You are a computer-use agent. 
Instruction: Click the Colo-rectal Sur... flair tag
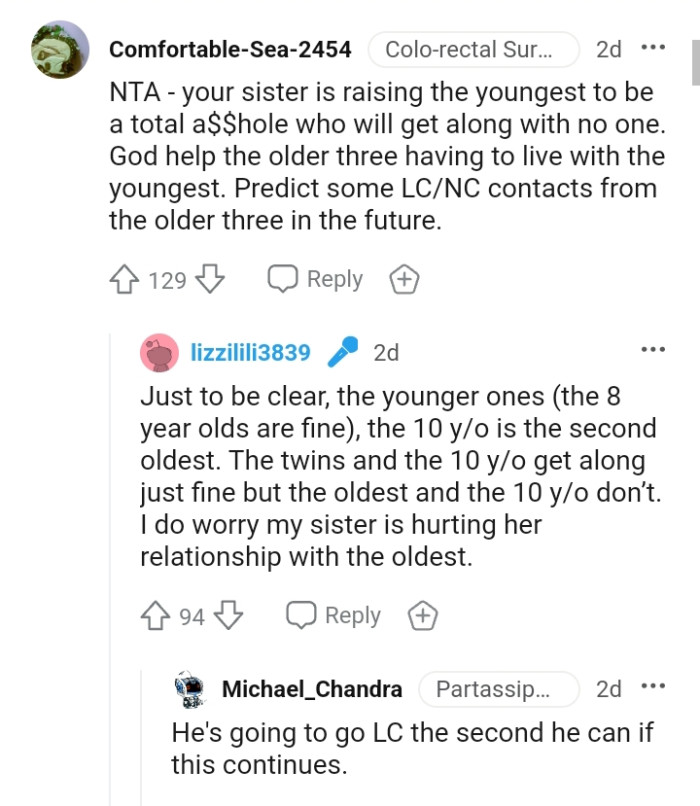coord(473,48)
